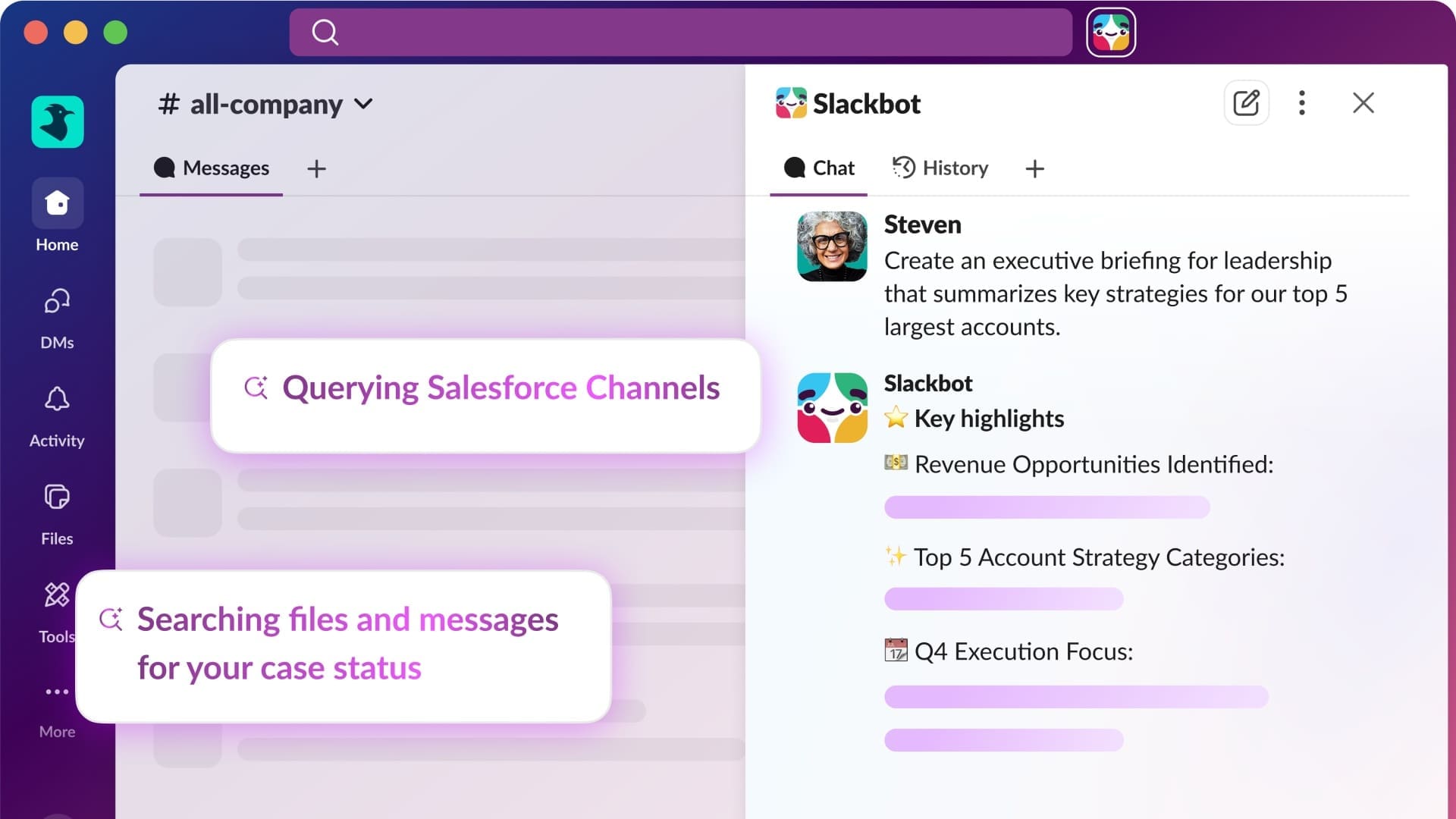Screen dimensions: 1456x819
Task: Close the Slackbot panel
Action: pos(1363,102)
